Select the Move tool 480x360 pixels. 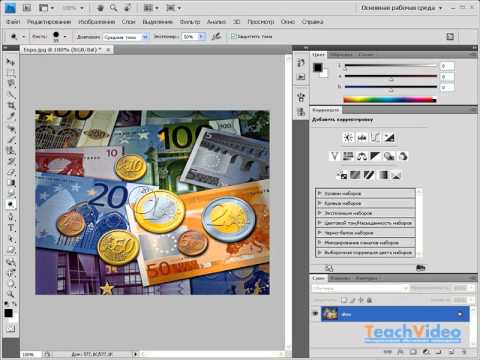tap(11, 62)
